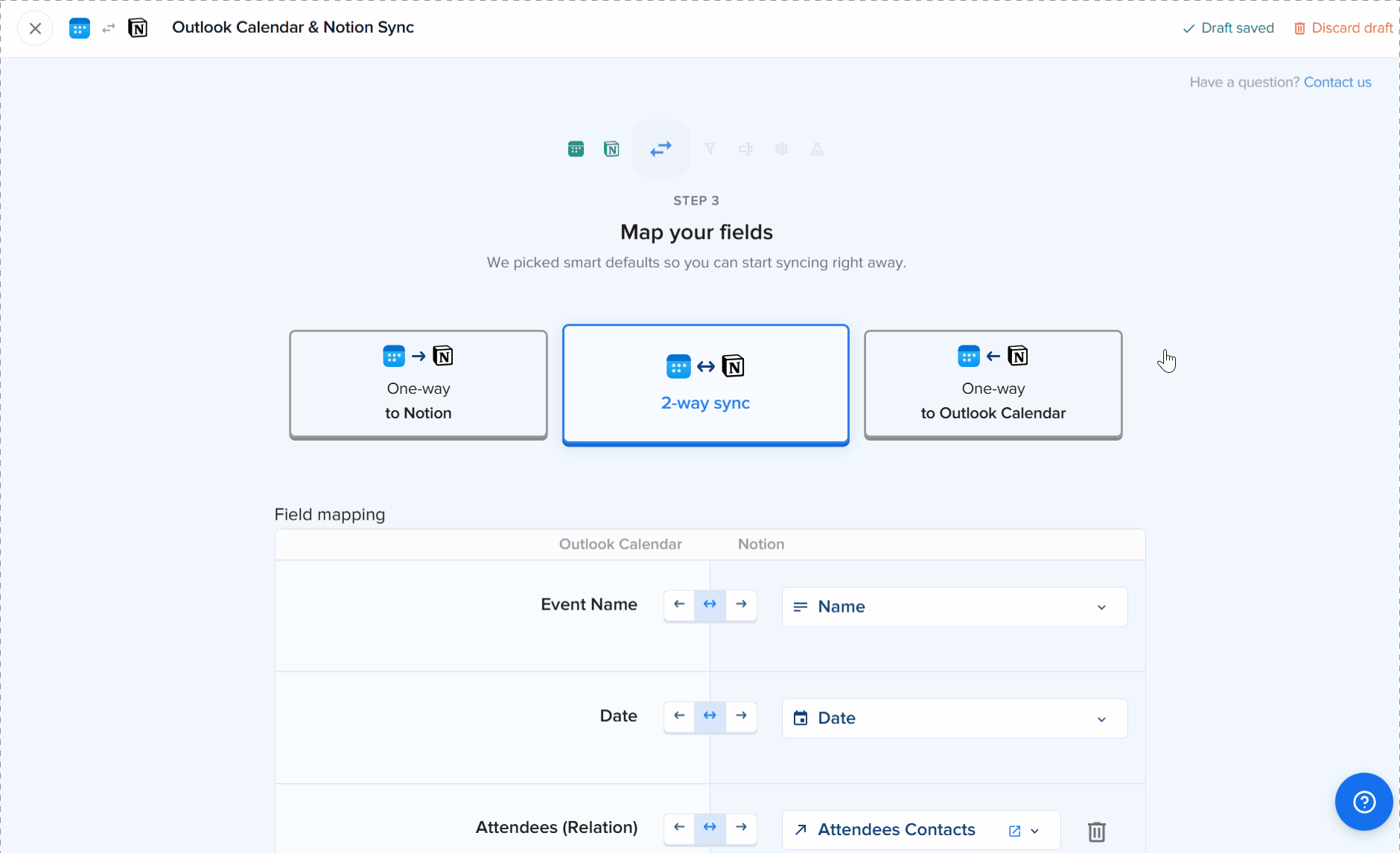This screenshot has height=853, width=1400.
Task: Open the Notion Date field dropdown
Action: tap(955, 718)
